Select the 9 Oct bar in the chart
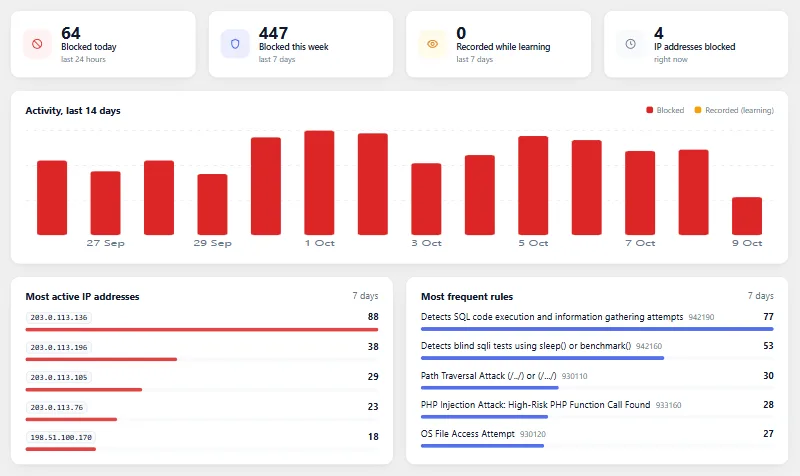This screenshot has height=476, width=800. tap(747, 216)
